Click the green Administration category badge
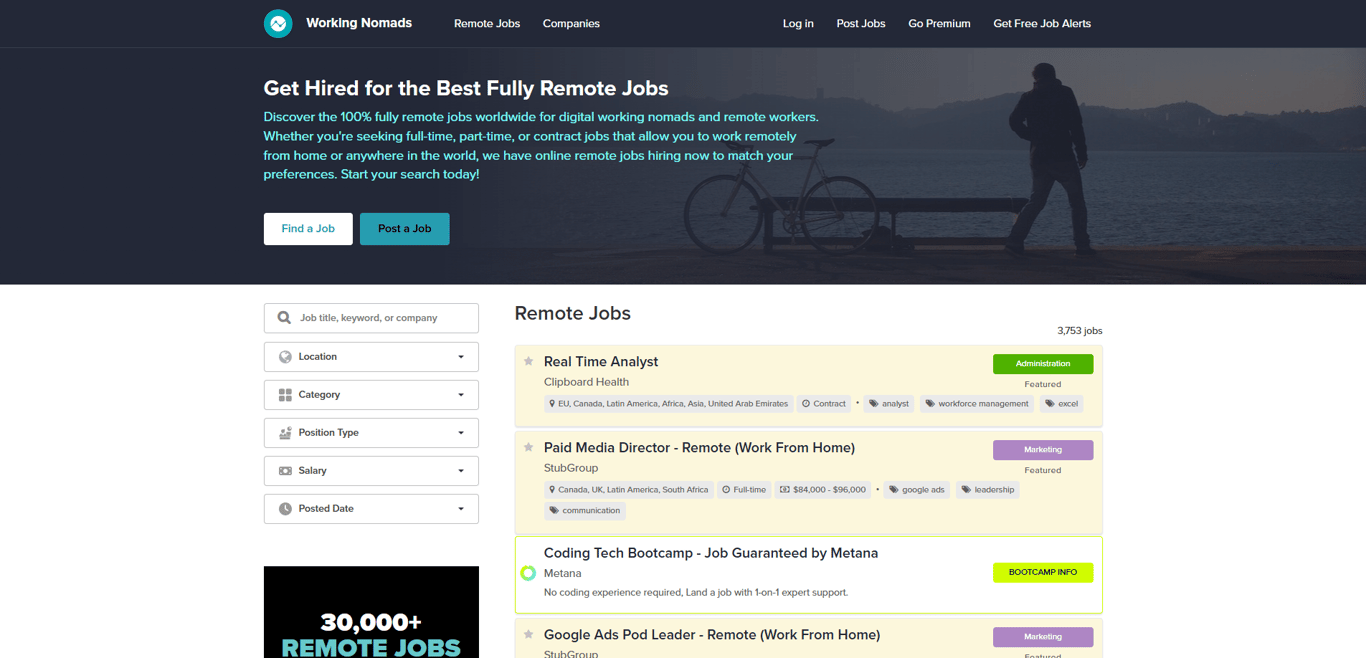 click(1043, 364)
